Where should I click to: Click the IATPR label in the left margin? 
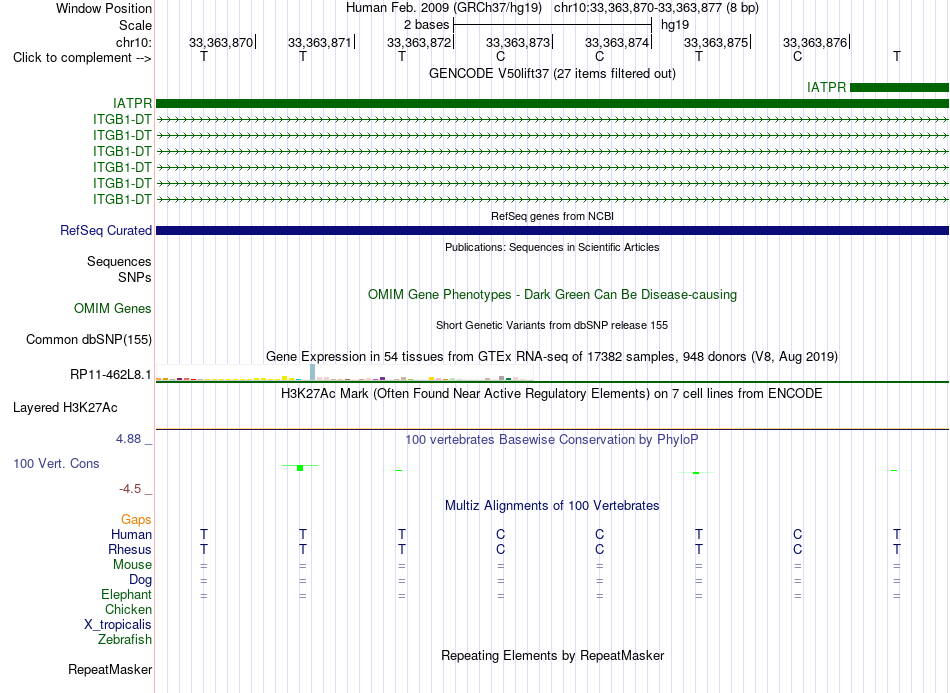(132, 104)
